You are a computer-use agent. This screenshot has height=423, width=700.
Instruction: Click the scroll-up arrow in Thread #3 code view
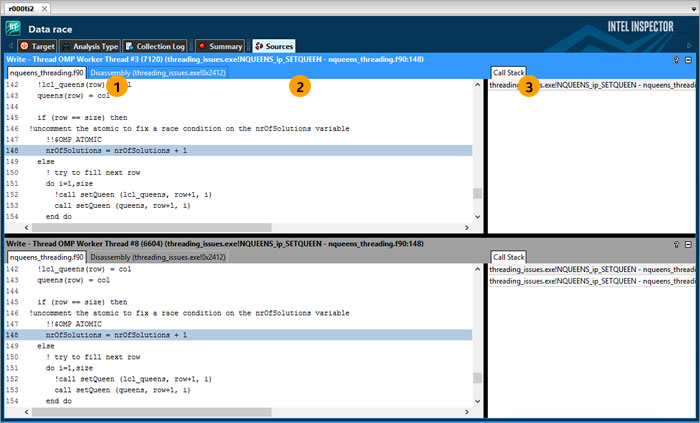pyautogui.click(x=477, y=84)
